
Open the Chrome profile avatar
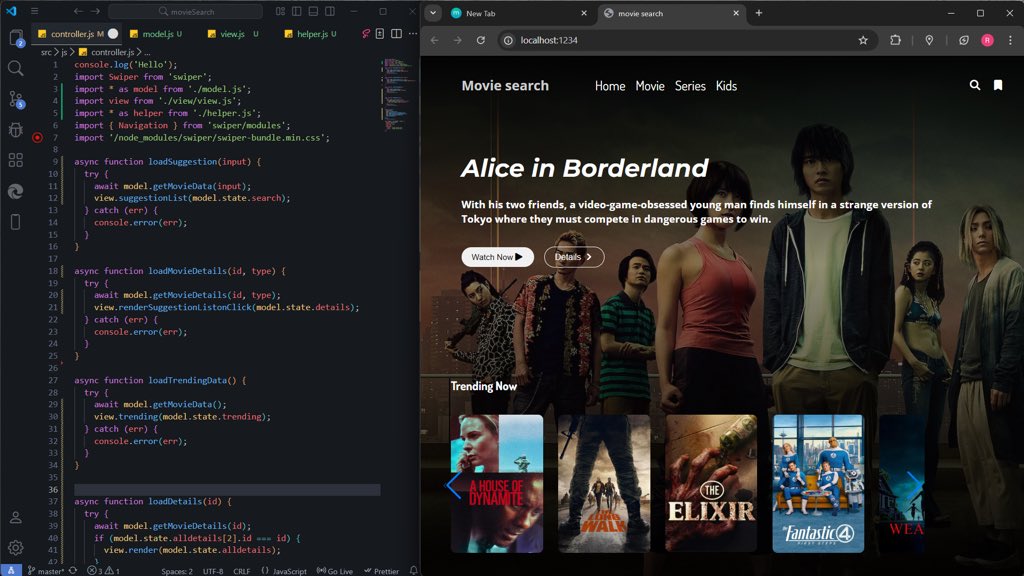[x=987, y=40]
